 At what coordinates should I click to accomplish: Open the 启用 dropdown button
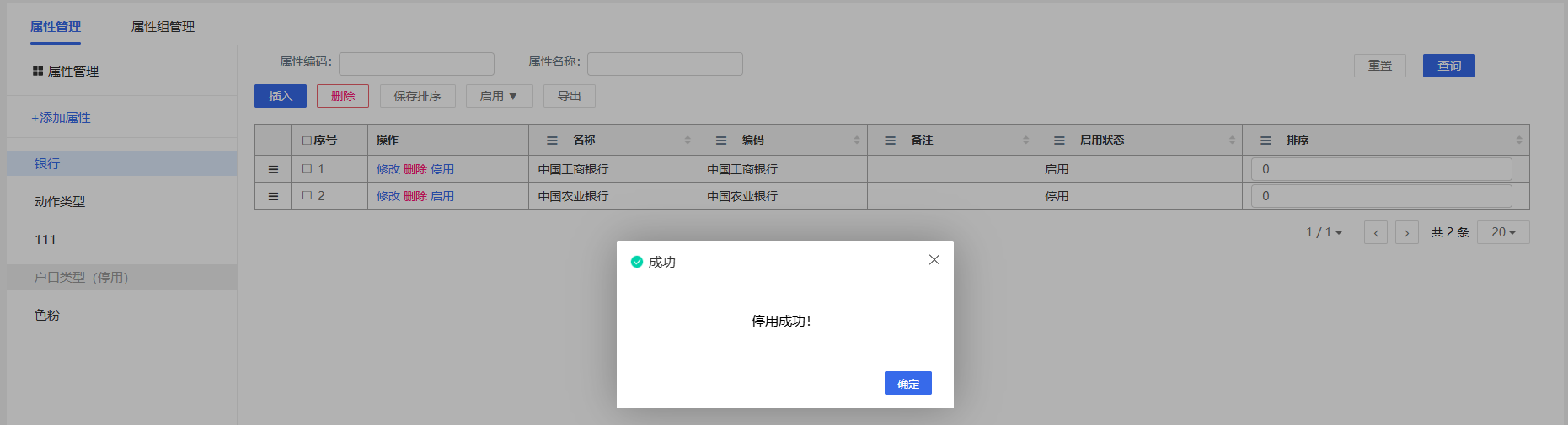point(500,96)
